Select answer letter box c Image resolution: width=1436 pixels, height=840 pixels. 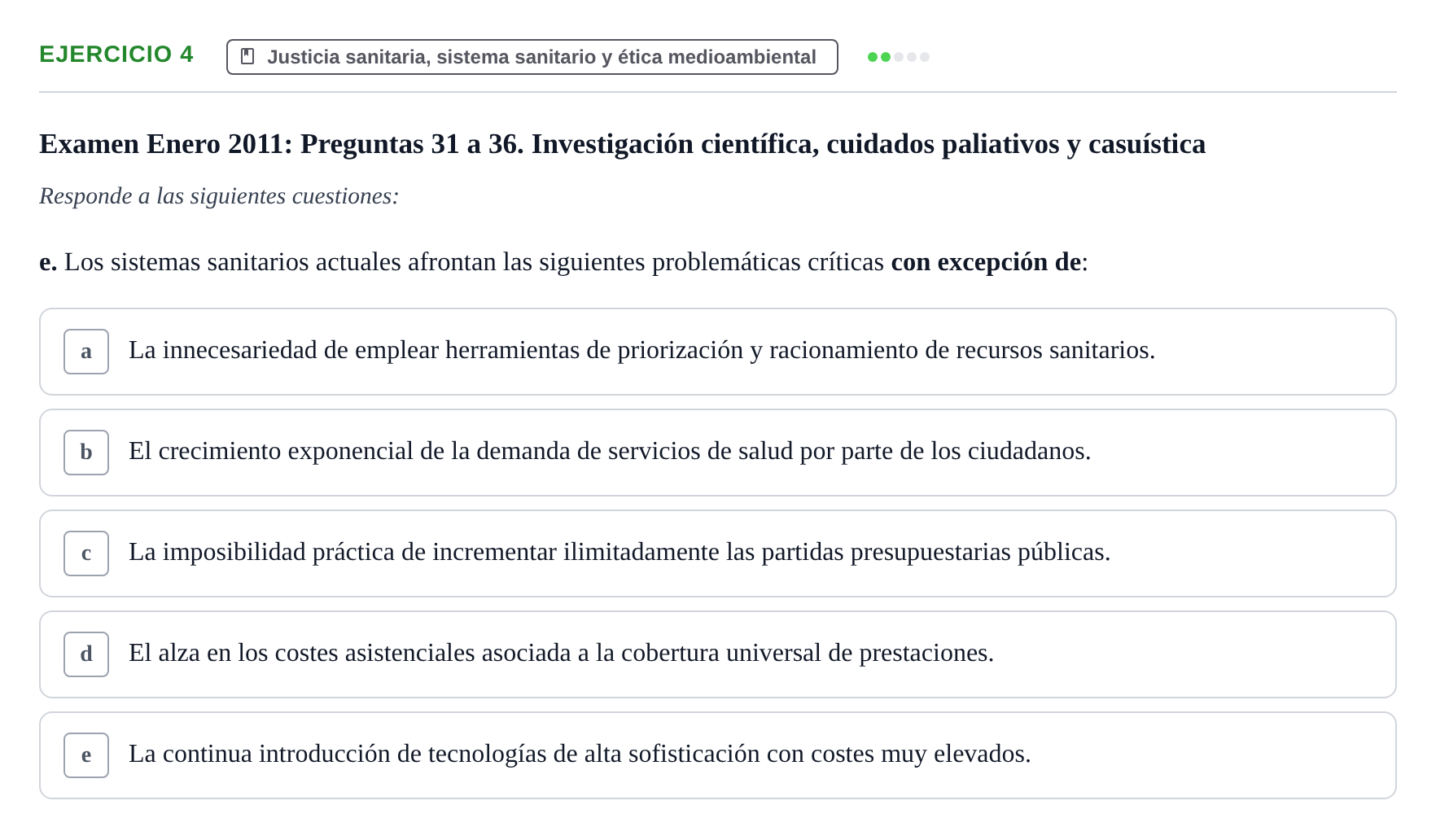coord(86,553)
